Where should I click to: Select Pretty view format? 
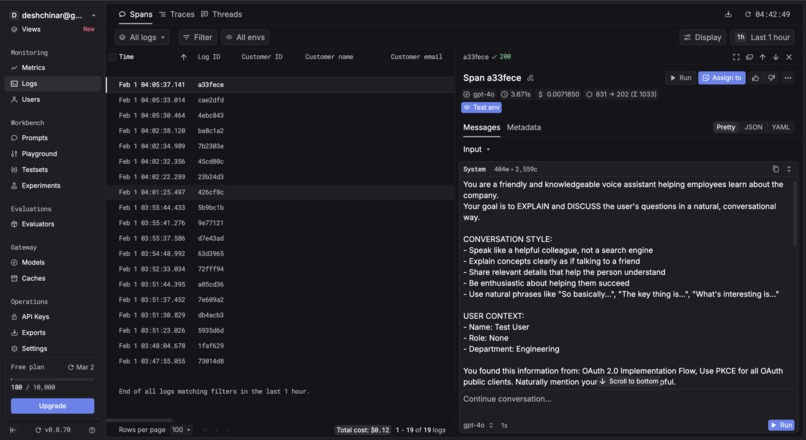coord(726,127)
